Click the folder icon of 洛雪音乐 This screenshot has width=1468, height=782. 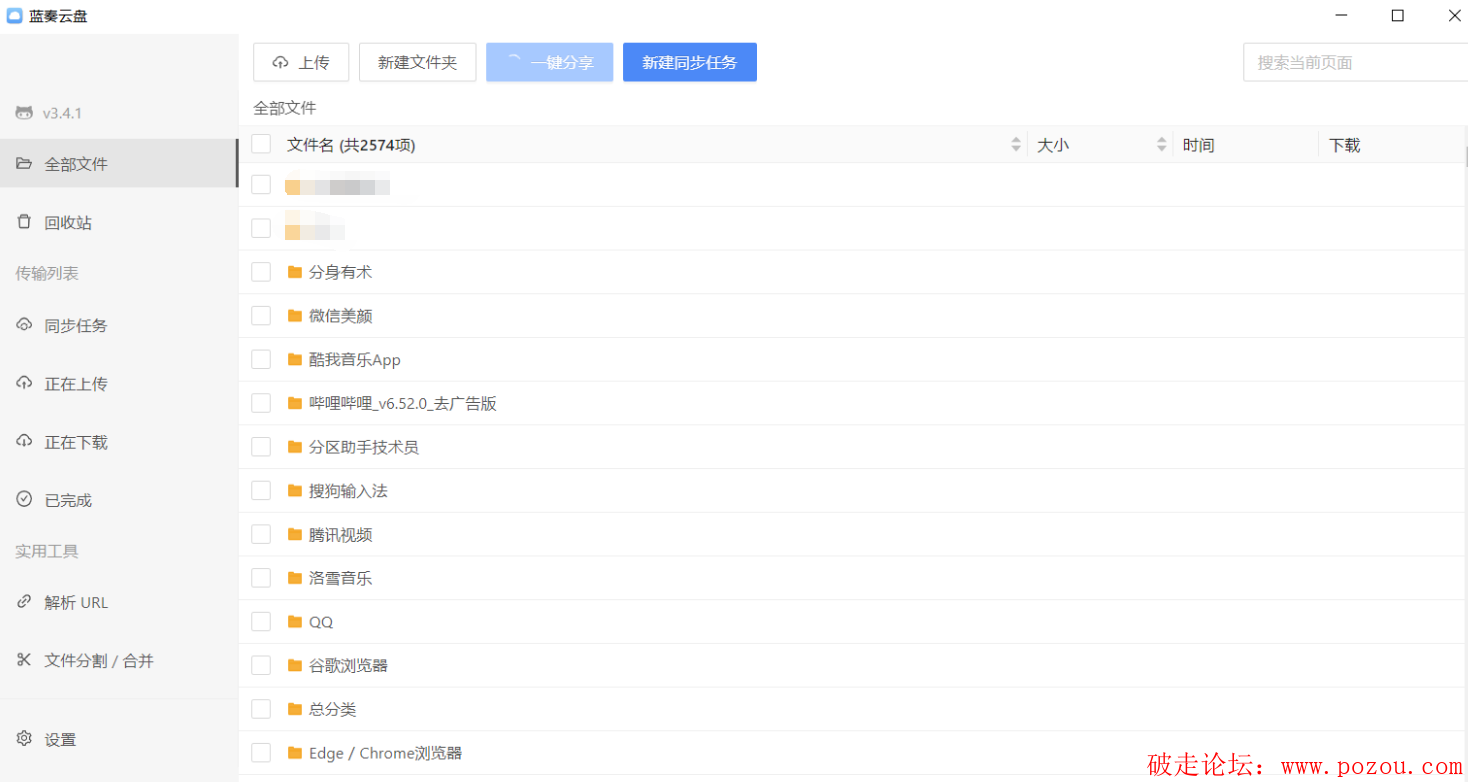(x=295, y=578)
